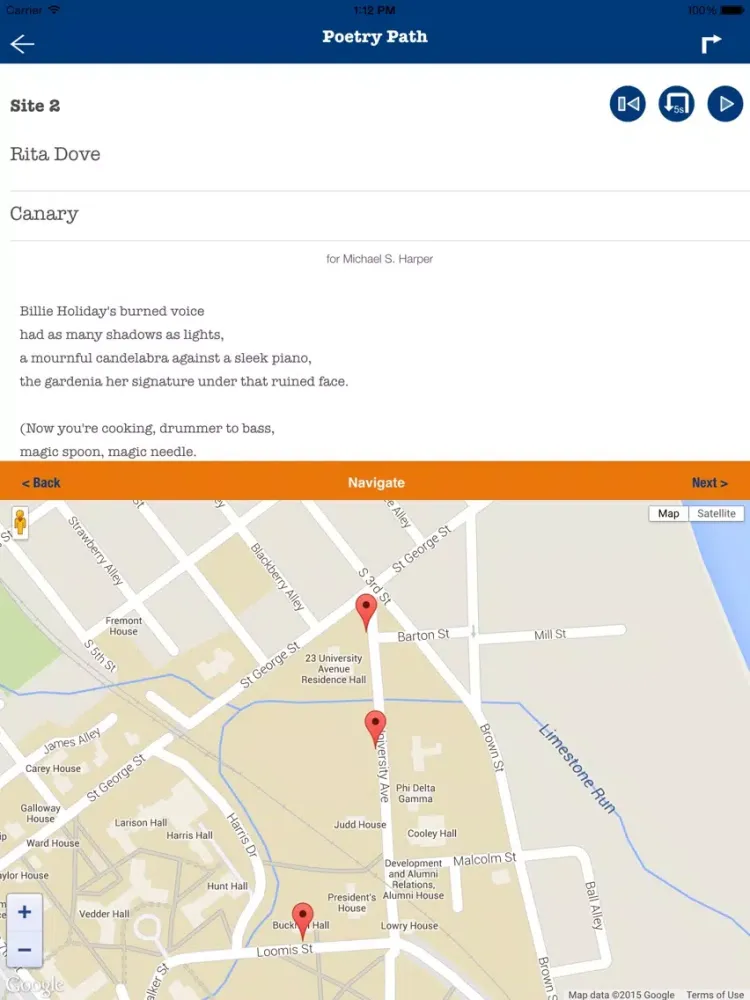The height and width of the screenshot is (1000, 750).
Task: Click the President's House map label
Action: [x=351, y=902]
